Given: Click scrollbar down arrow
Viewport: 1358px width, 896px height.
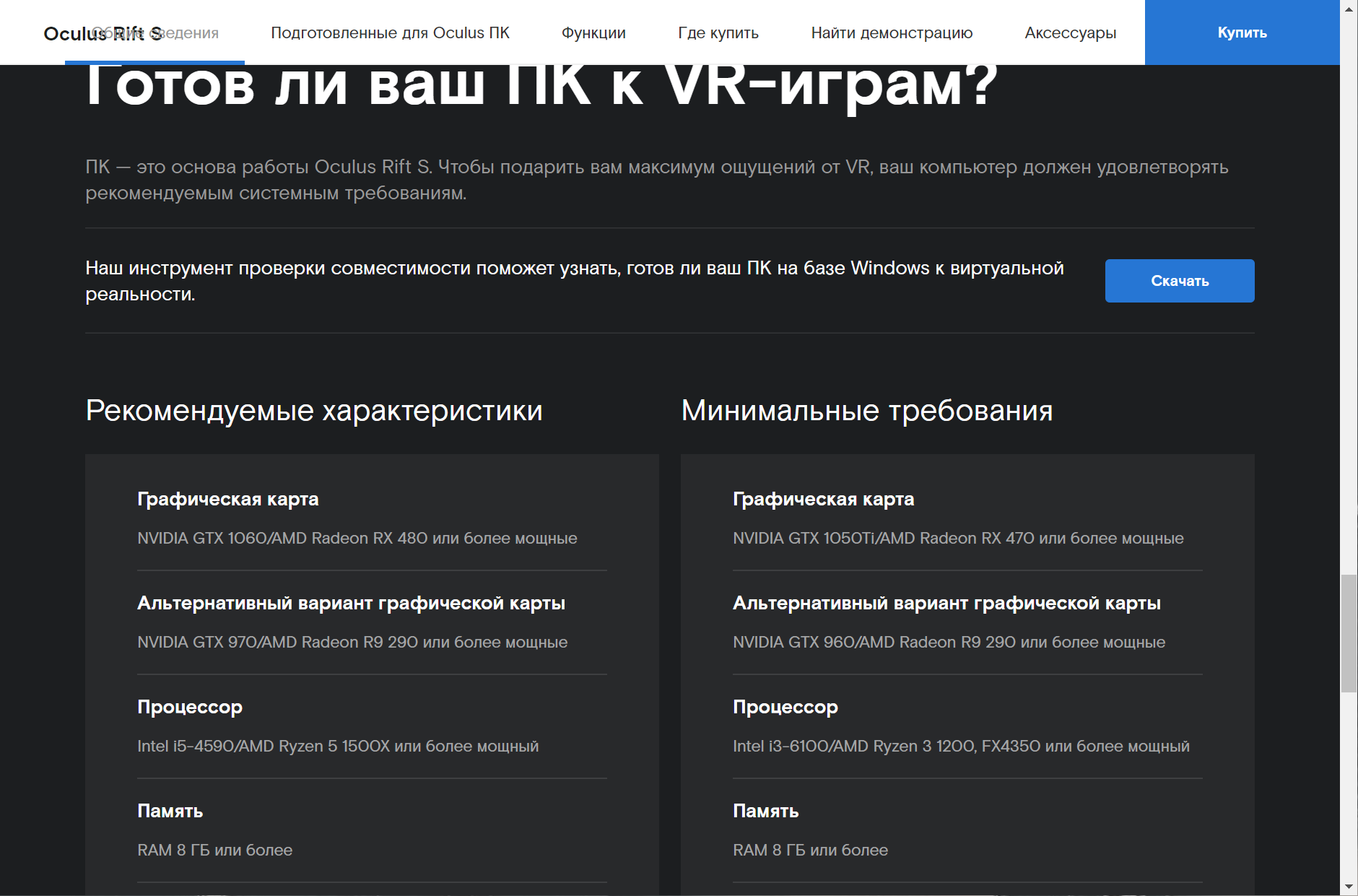Looking at the screenshot, I should [x=1349, y=887].
